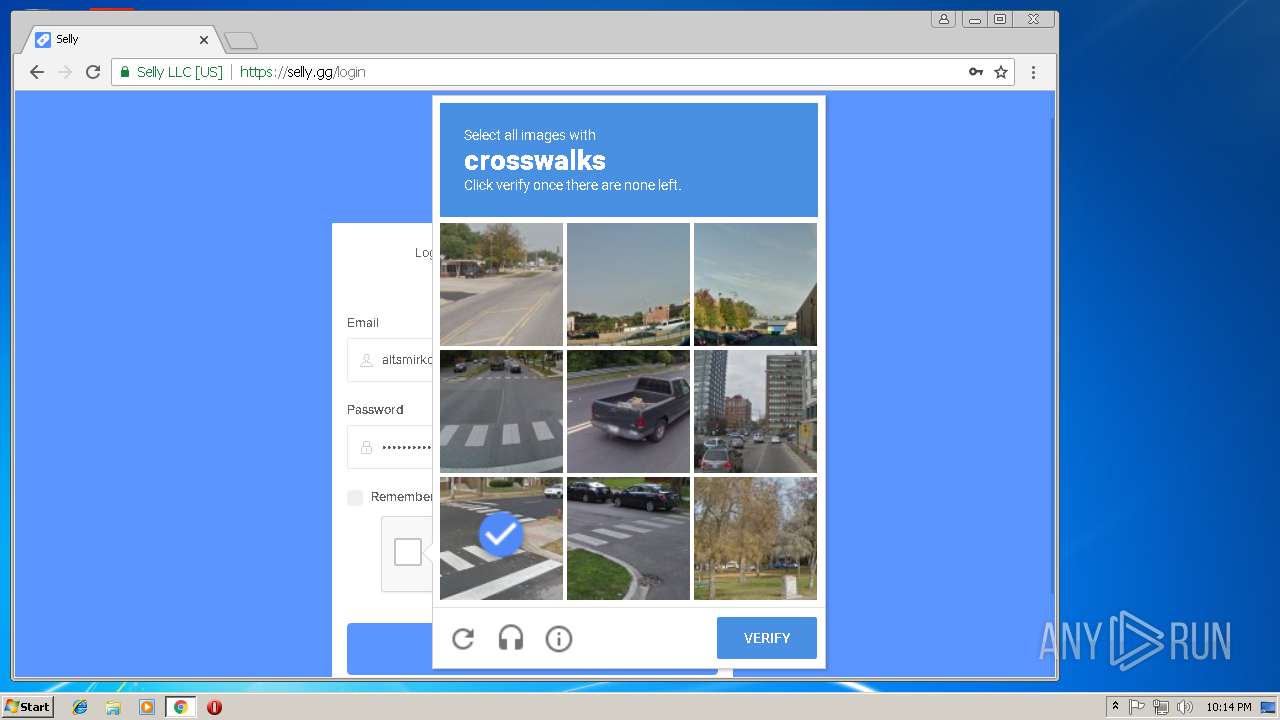Open network status tray icon
This screenshot has height=720, width=1280.
1161,707
